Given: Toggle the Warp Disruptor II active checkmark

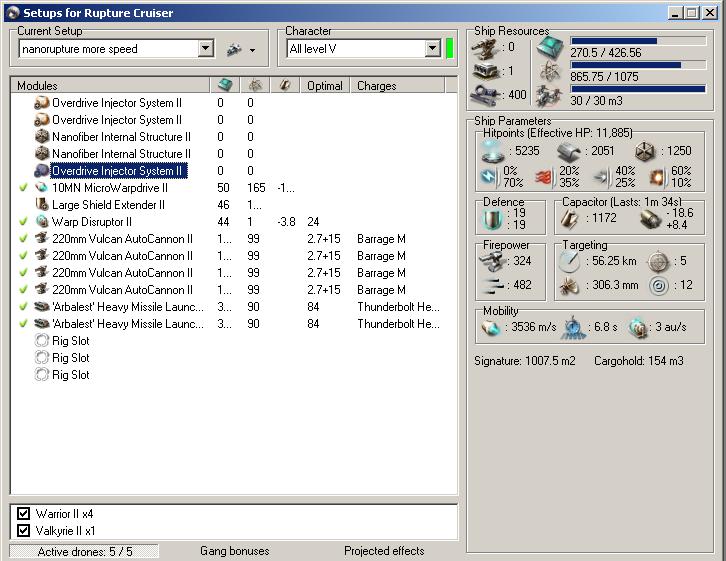Looking at the screenshot, I should (x=23, y=222).
